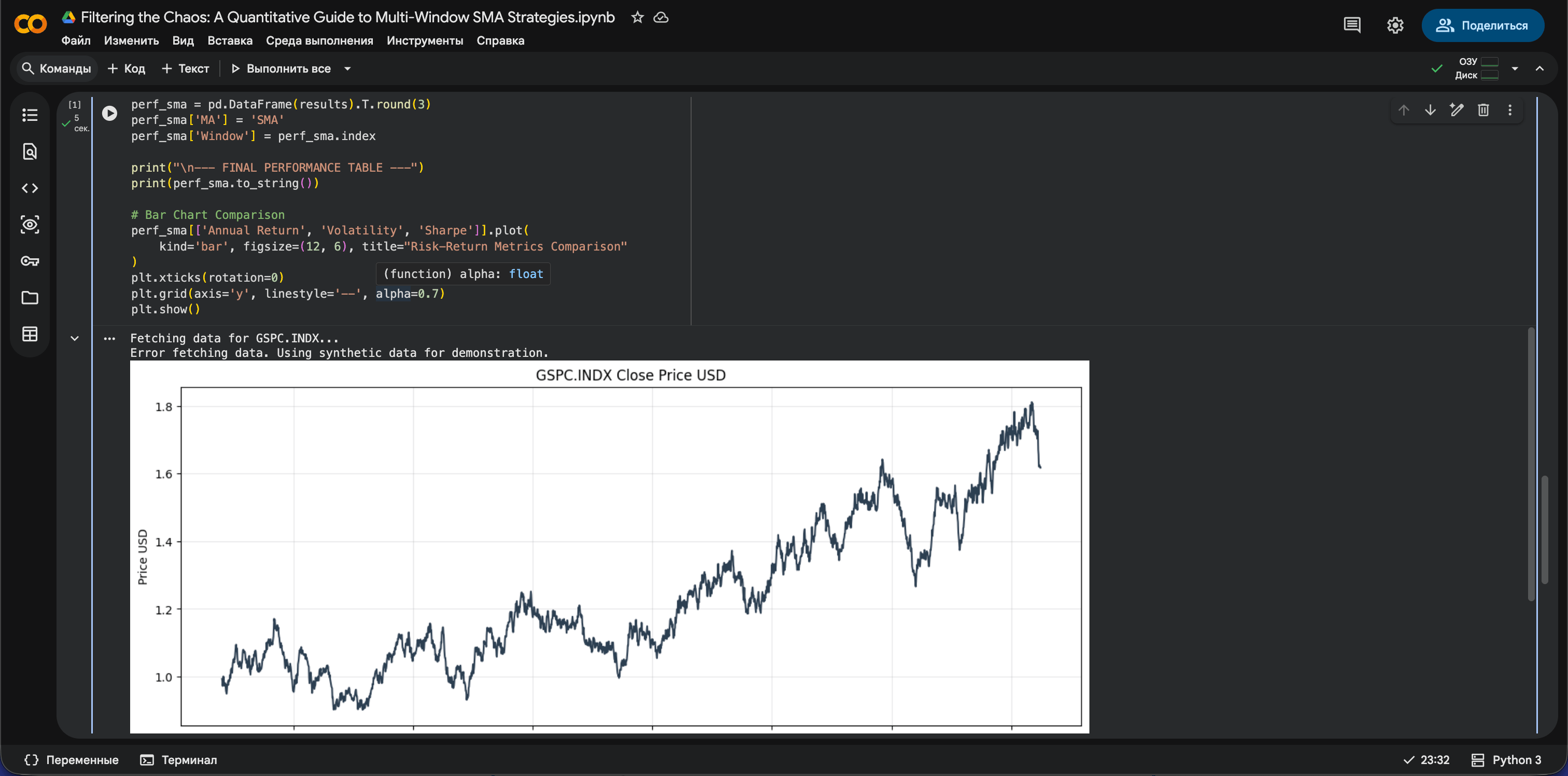Open find and replace sidebar icon

30,151
